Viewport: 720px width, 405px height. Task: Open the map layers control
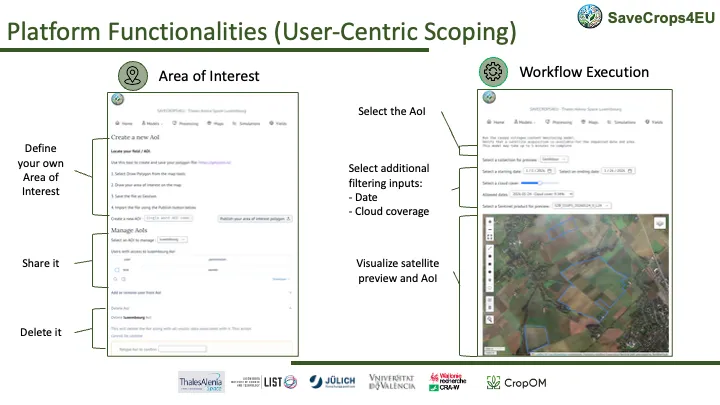[x=660, y=223]
